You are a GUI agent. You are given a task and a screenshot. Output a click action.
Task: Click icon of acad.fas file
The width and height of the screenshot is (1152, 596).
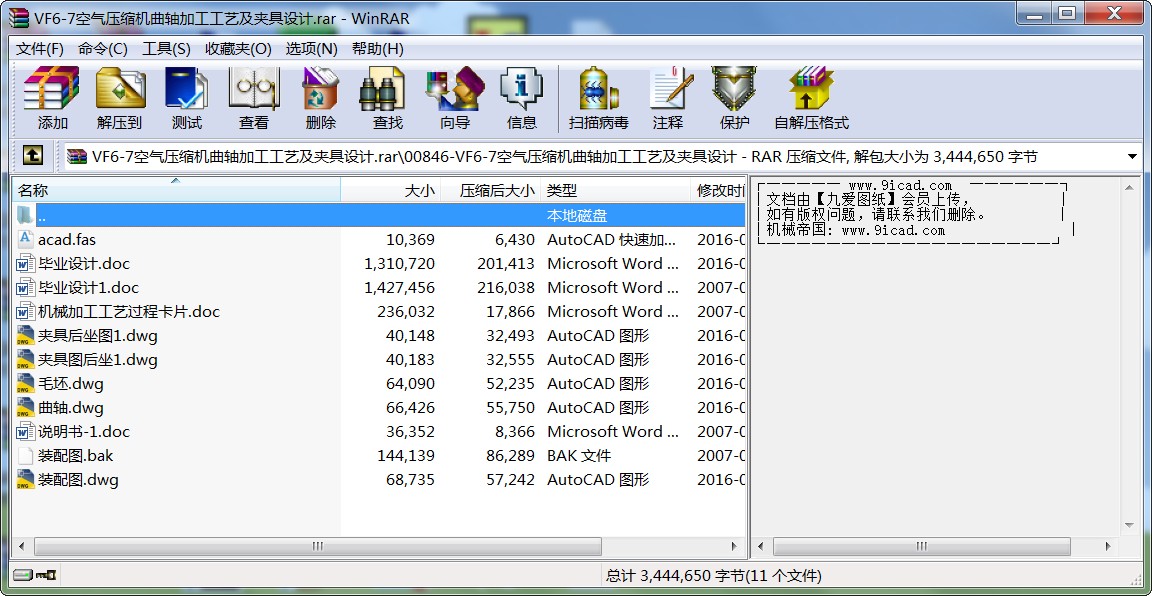click(26, 239)
